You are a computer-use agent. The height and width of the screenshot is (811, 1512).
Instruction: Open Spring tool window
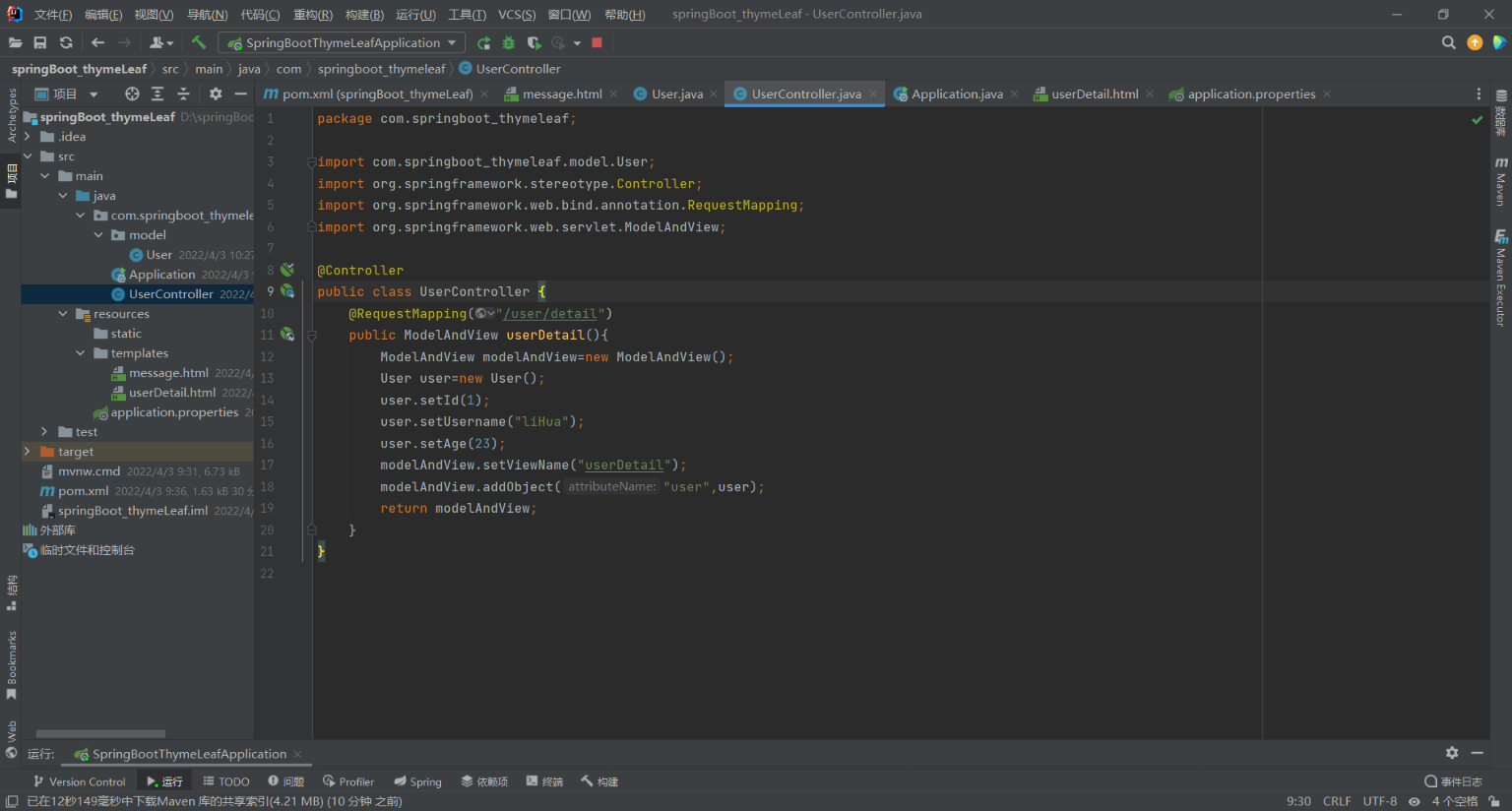pyautogui.click(x=417, y=781)
